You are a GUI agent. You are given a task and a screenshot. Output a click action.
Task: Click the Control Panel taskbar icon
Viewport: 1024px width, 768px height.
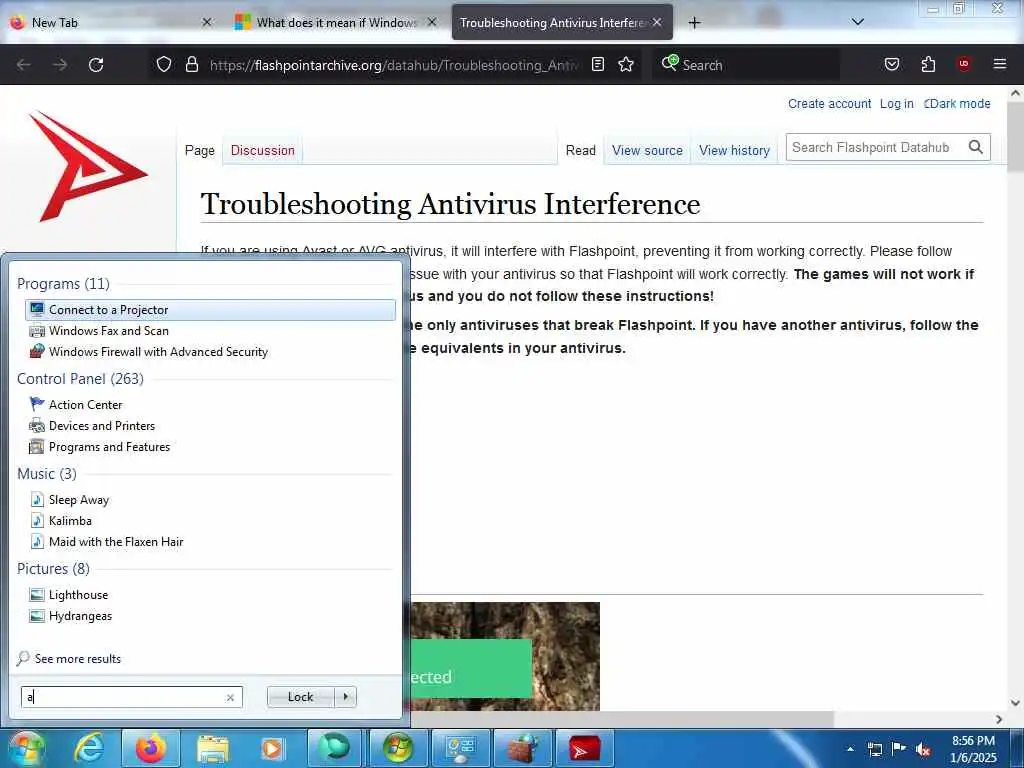pyautogui.click(x=460, y=748)
